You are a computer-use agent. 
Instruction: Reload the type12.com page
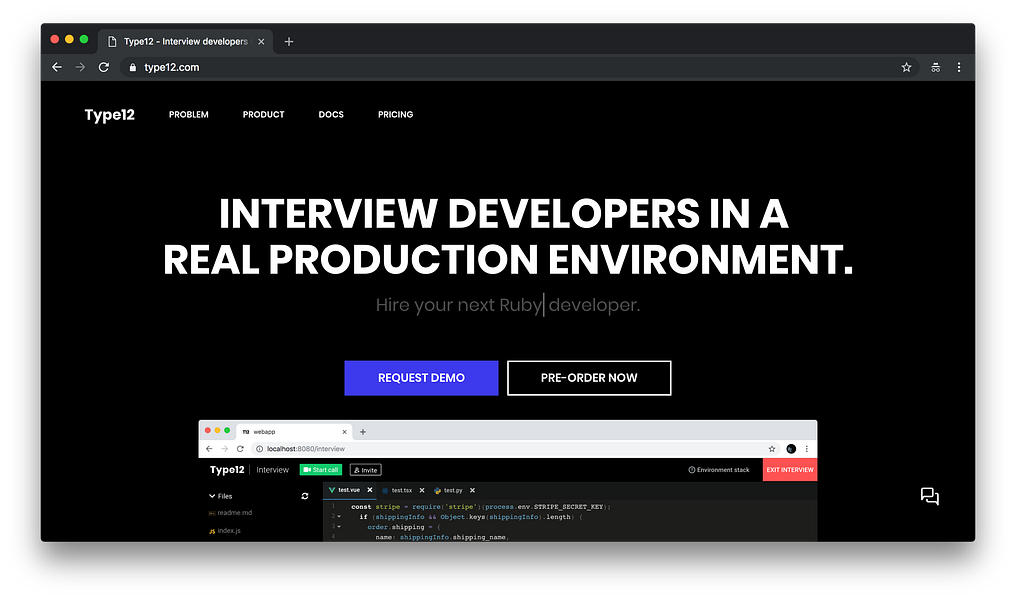[104, 67]
